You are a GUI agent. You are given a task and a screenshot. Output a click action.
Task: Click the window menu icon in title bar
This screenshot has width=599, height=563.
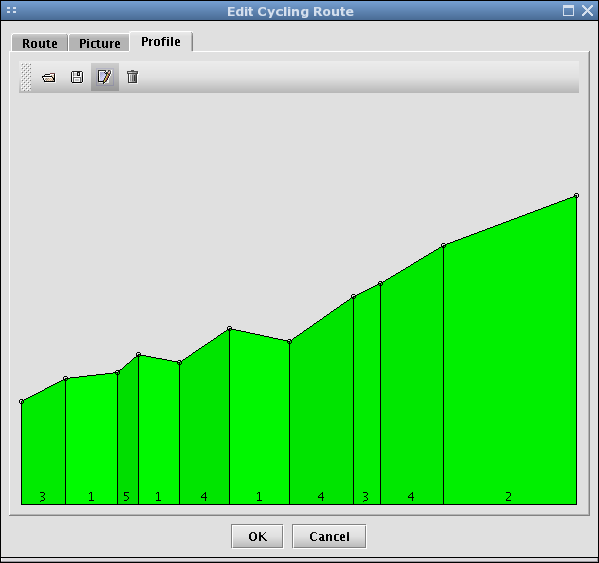pos(11,10)
